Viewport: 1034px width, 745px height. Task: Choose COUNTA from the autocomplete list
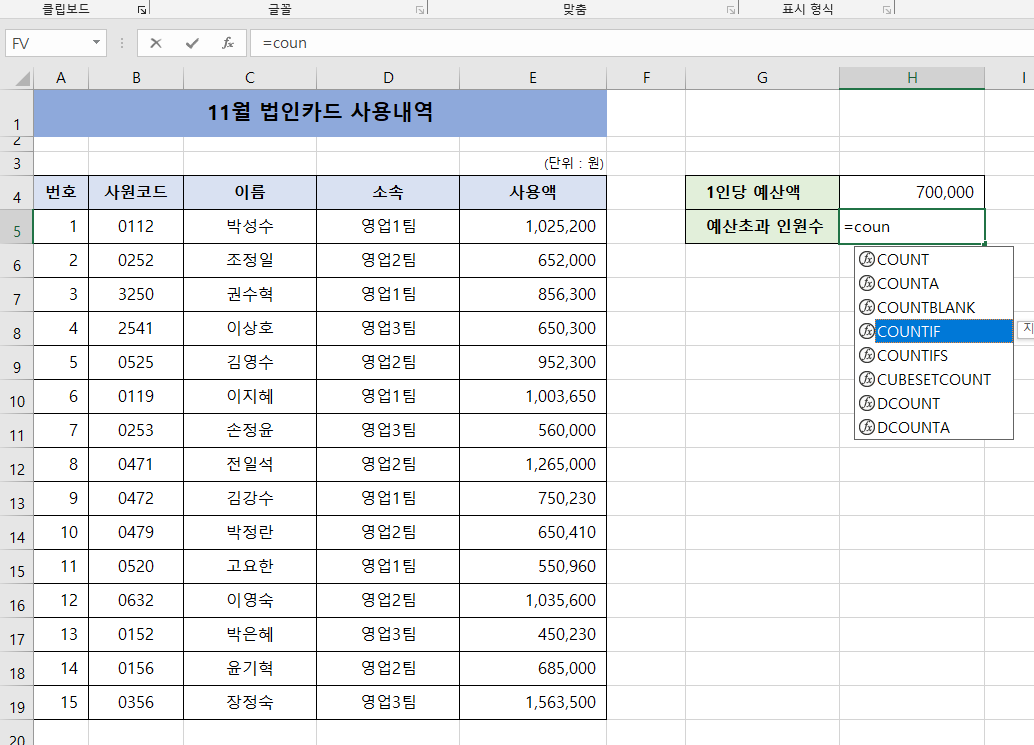(x=934, y=283)
